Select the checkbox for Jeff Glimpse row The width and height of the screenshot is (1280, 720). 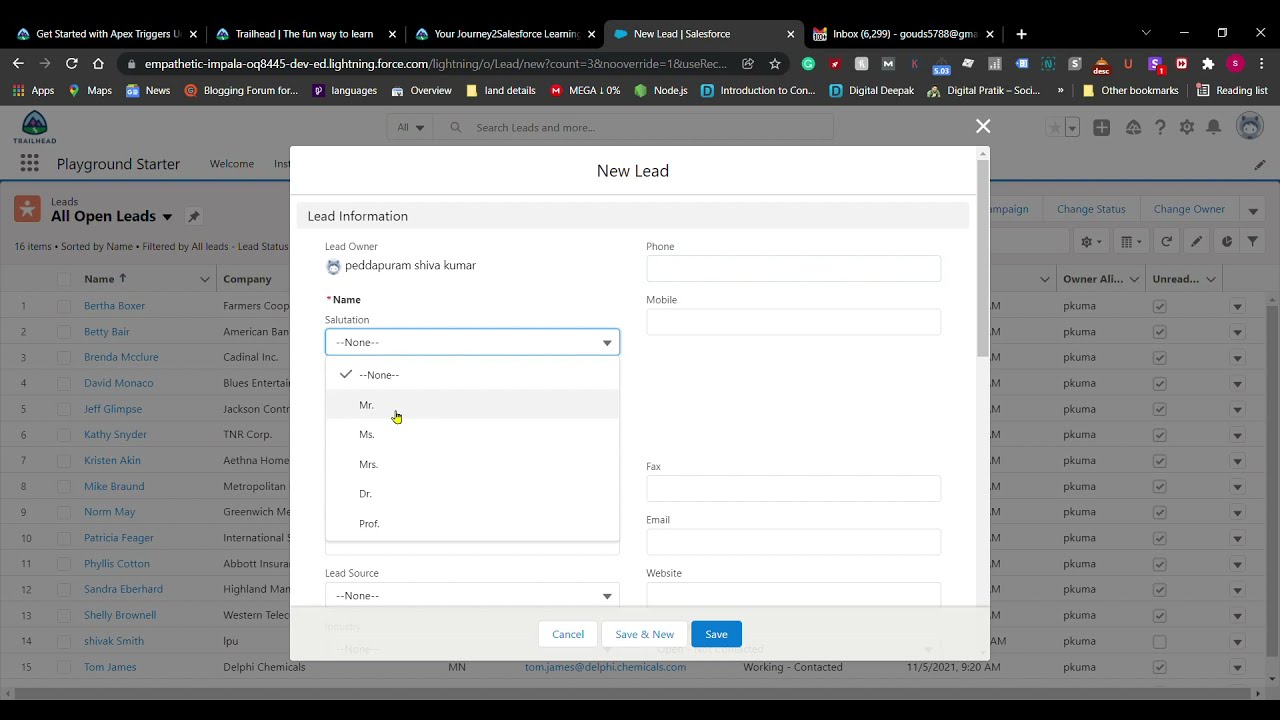[x=64, y=409]
